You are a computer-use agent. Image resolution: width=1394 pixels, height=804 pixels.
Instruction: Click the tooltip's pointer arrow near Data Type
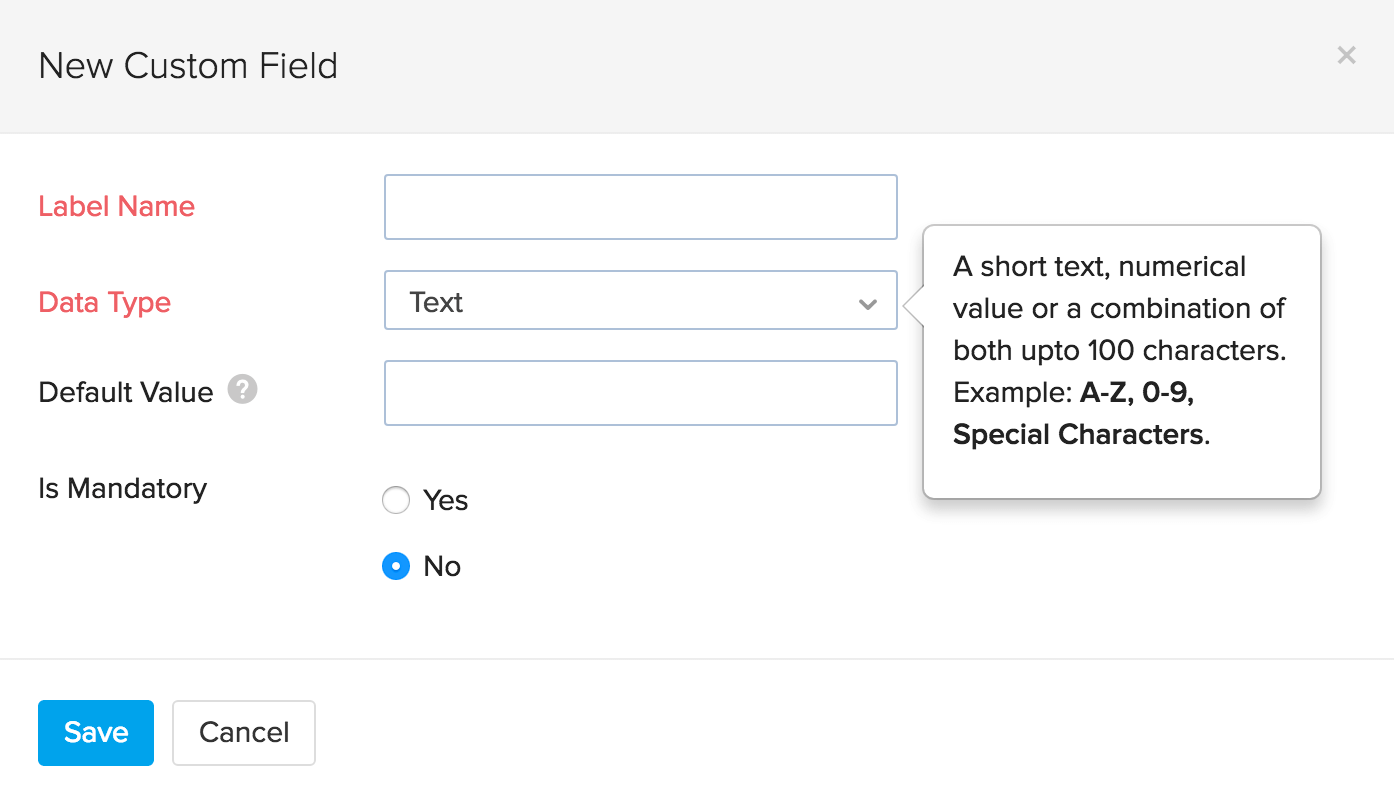[x=913, y=304]
